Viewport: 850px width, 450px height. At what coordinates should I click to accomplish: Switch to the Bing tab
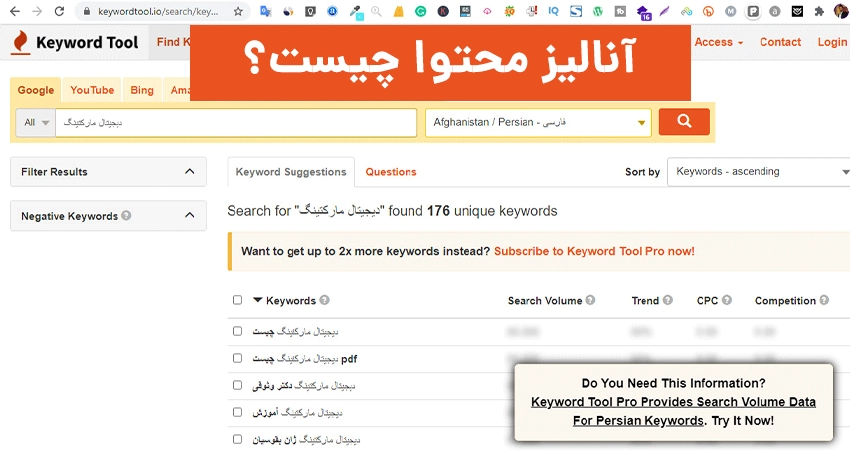coord(142,91)
